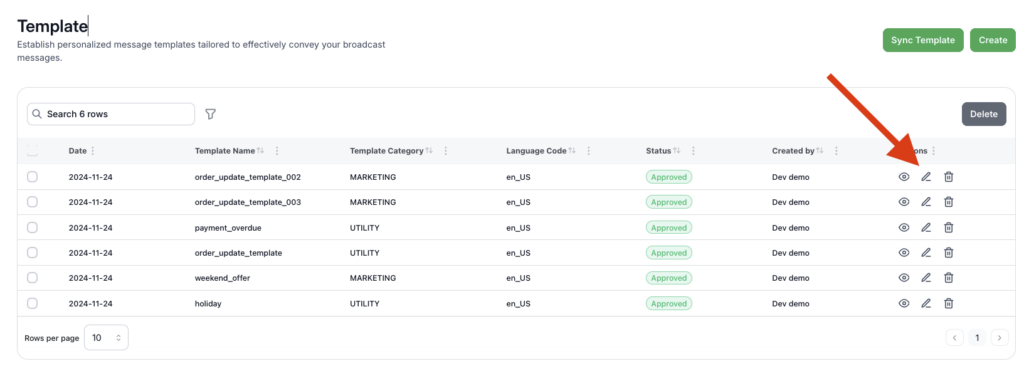Click the green Create button
This screenshot has height=386, width=1024.
[993, 40]
